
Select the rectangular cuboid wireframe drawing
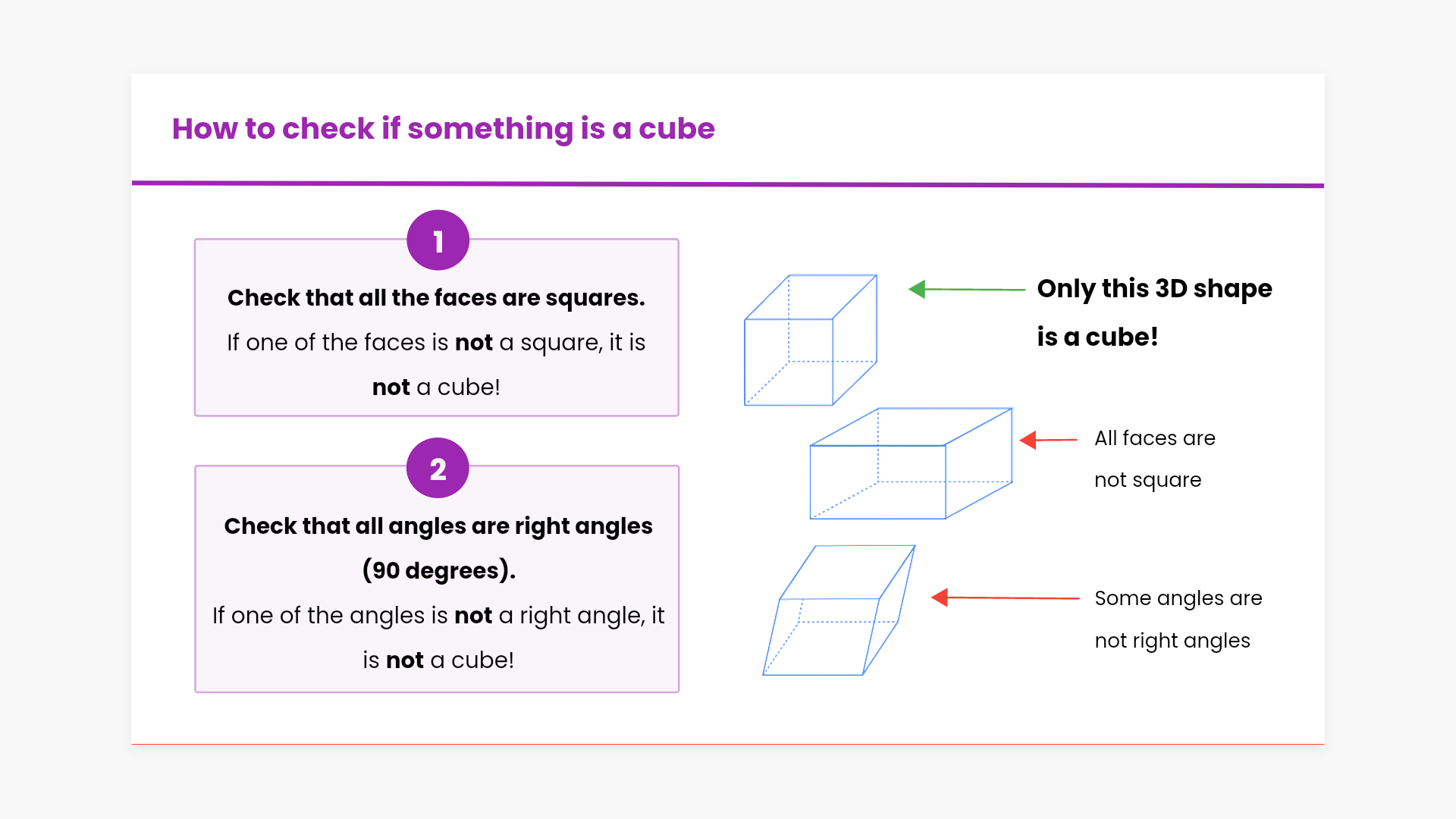pos(910,464)
